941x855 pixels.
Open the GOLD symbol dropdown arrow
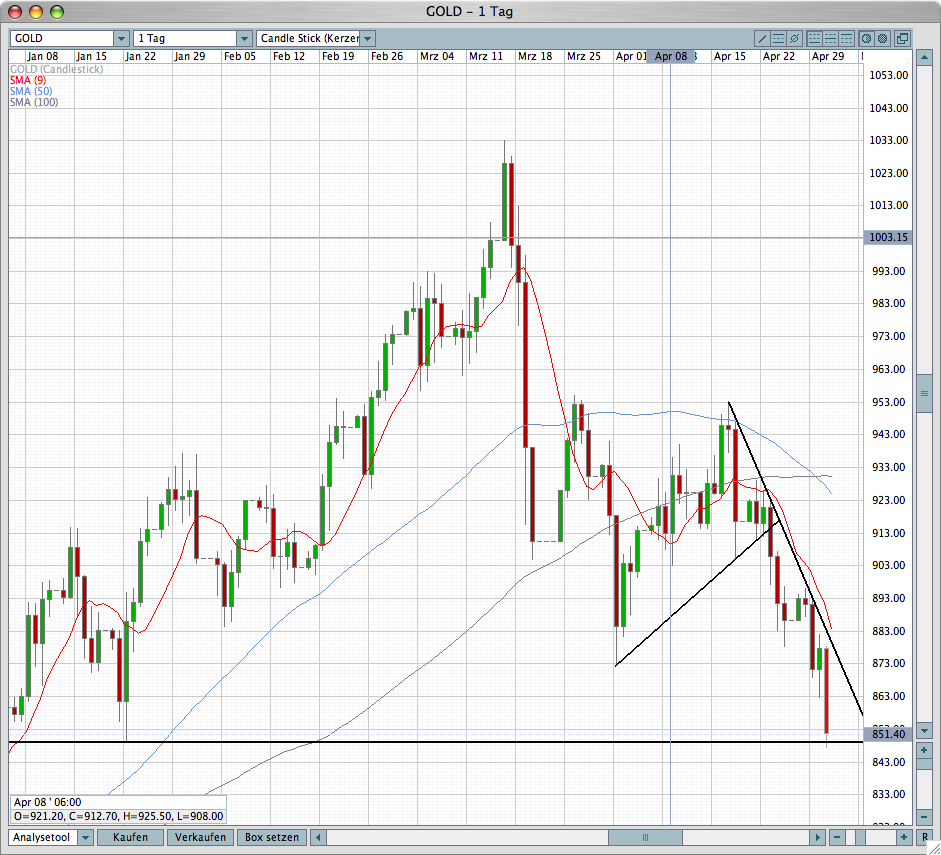point(121,39)
